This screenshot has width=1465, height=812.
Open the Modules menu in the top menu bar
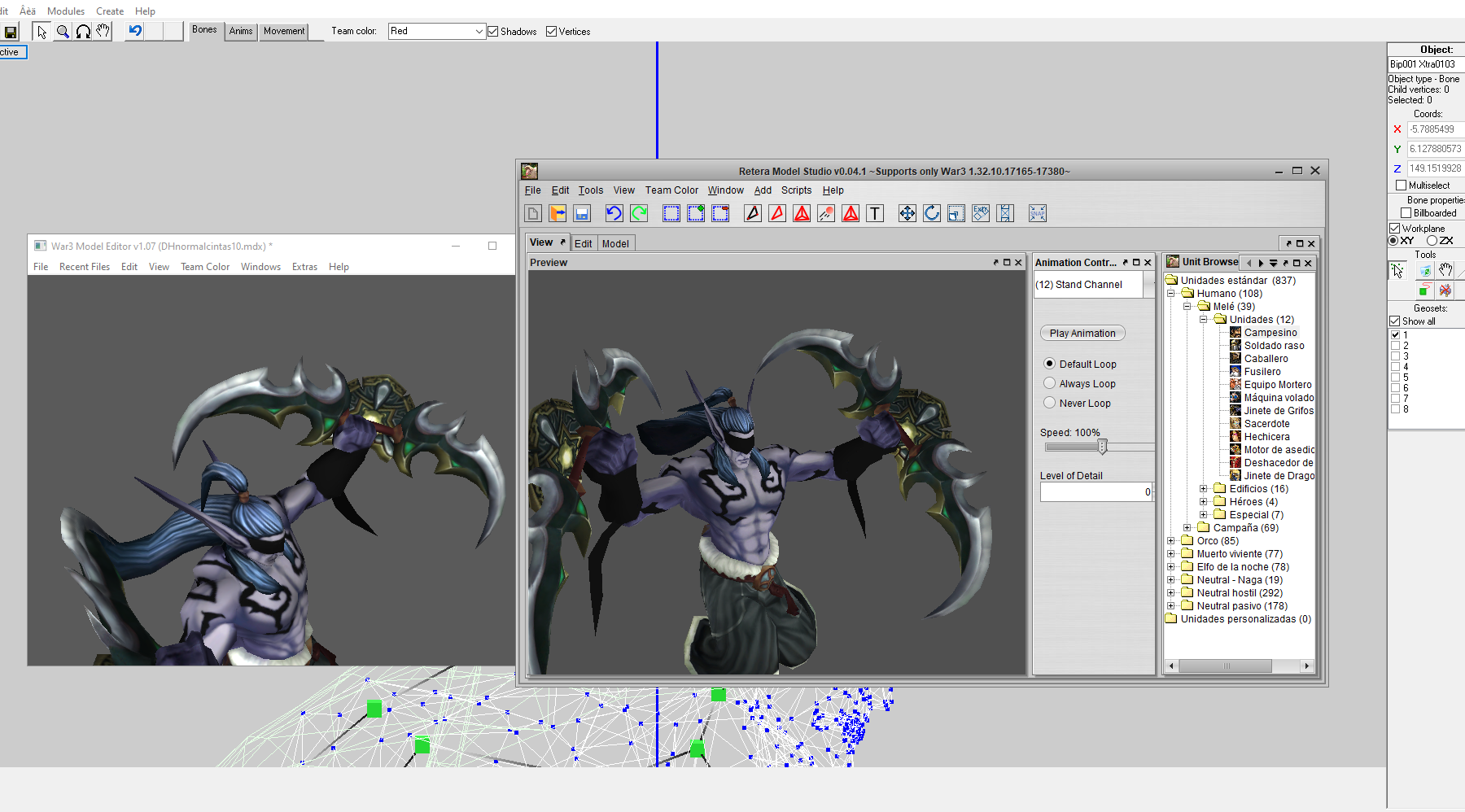pos(66,11)
